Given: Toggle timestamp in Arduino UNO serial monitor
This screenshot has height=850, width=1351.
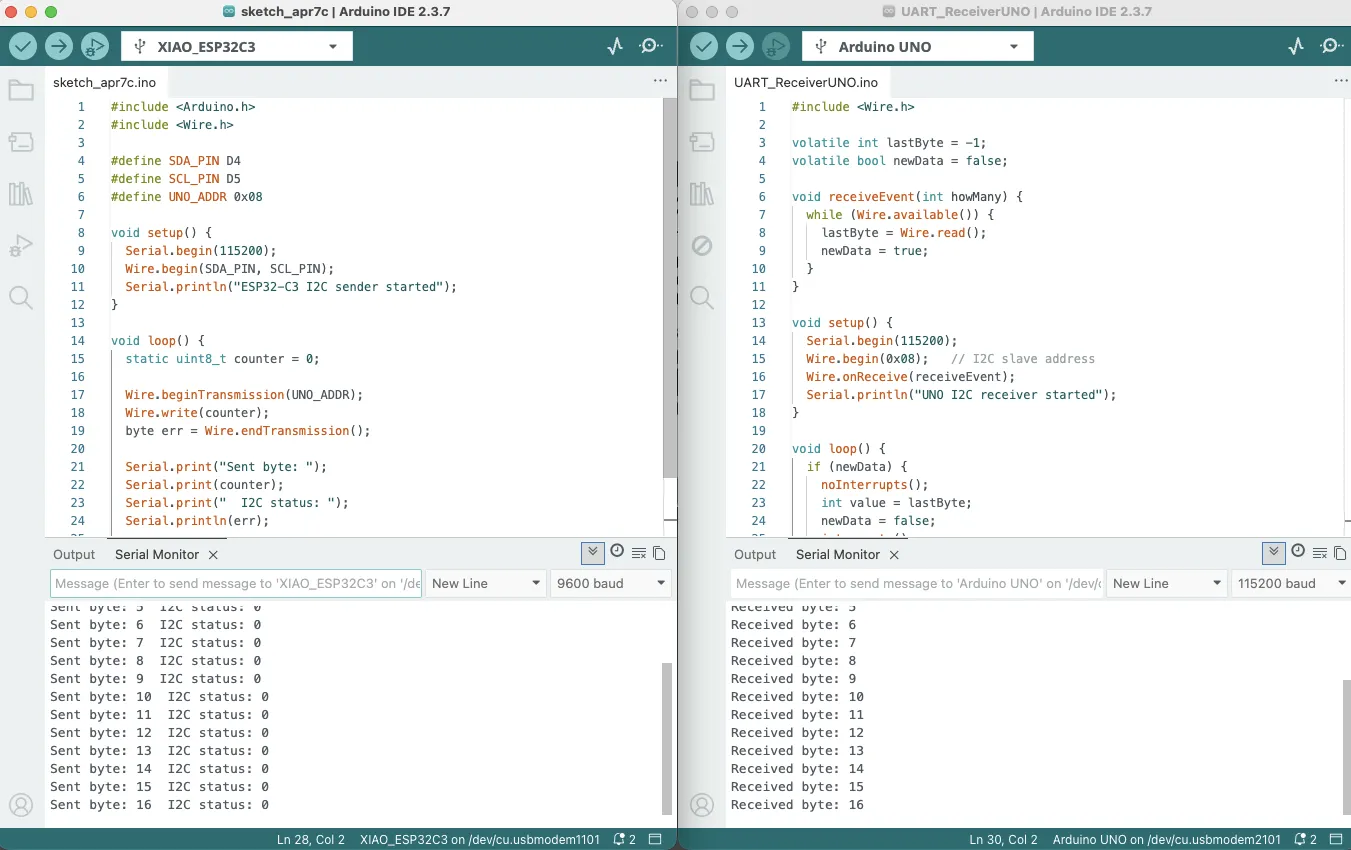Looking at the screenshot, I should click(x=1298, y=551).
